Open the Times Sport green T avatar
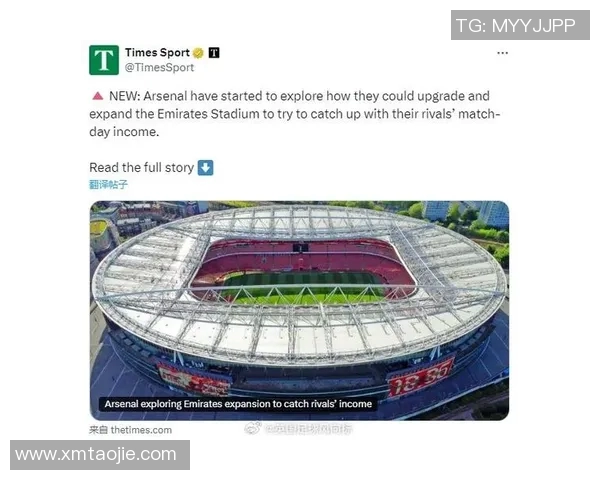 [104, 60]
